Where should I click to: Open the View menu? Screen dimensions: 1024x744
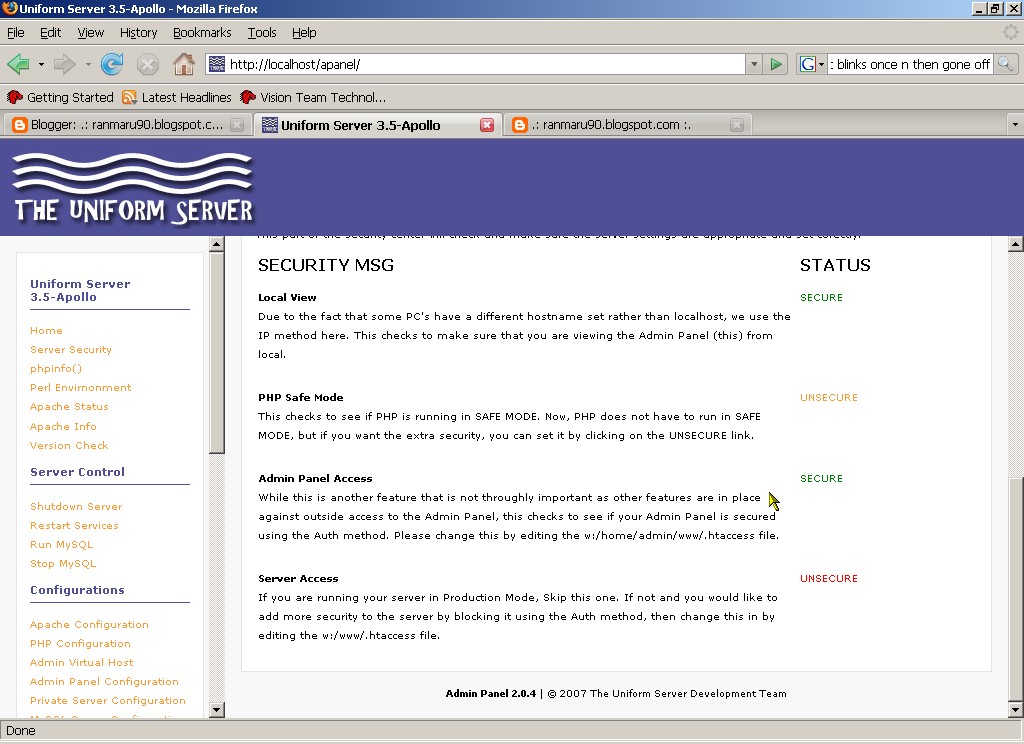point(90,33)
